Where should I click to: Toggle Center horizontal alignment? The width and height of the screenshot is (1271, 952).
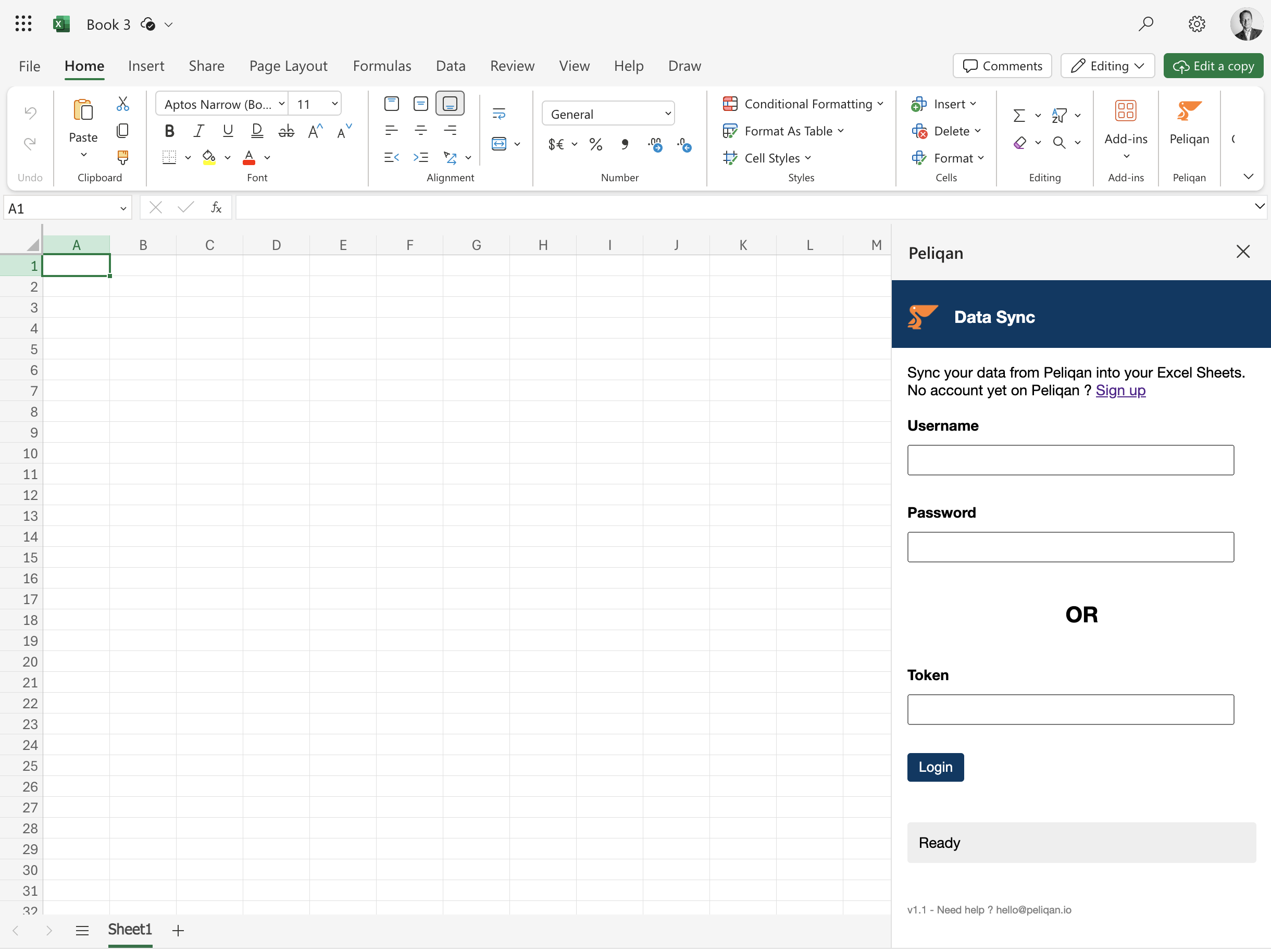420,131
